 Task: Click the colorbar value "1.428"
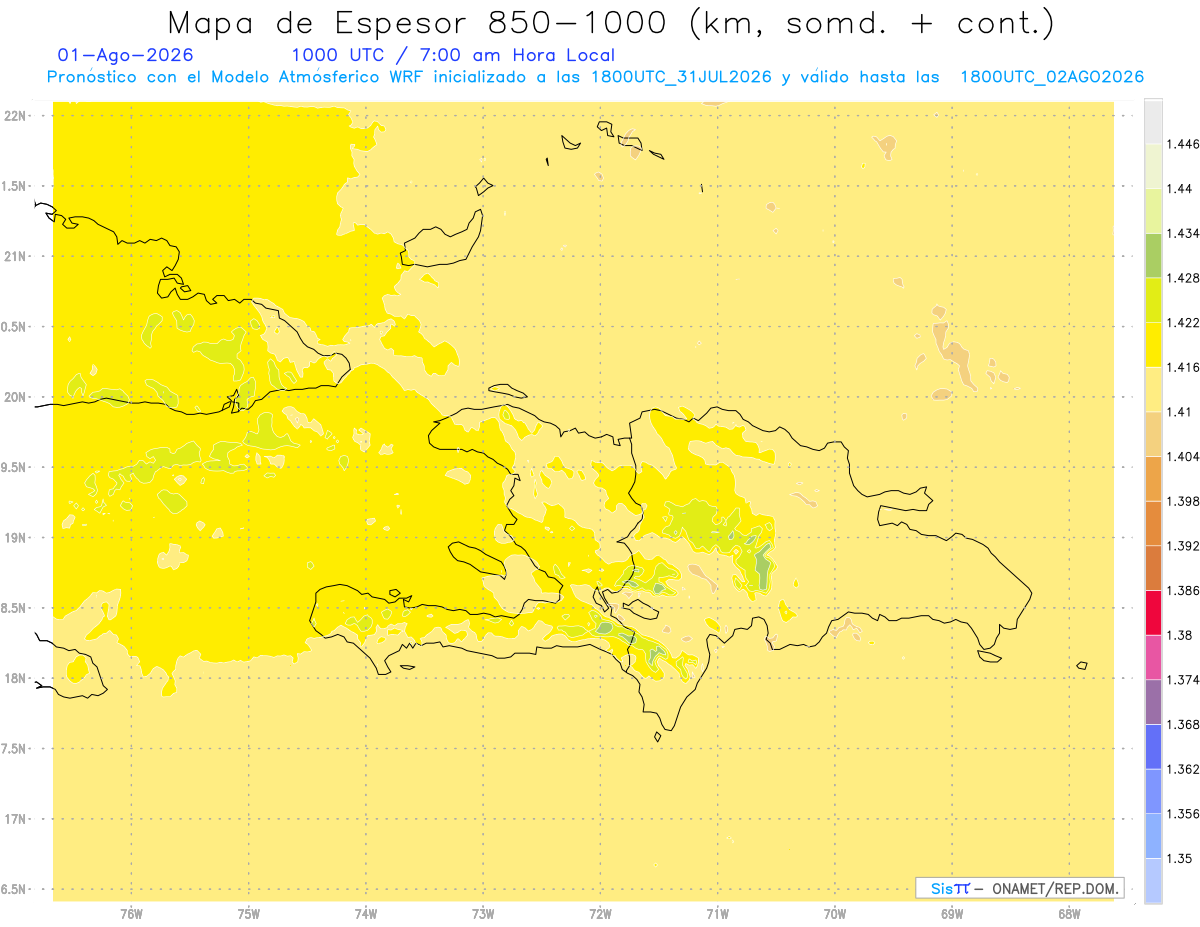click(x=1183, y=278)
